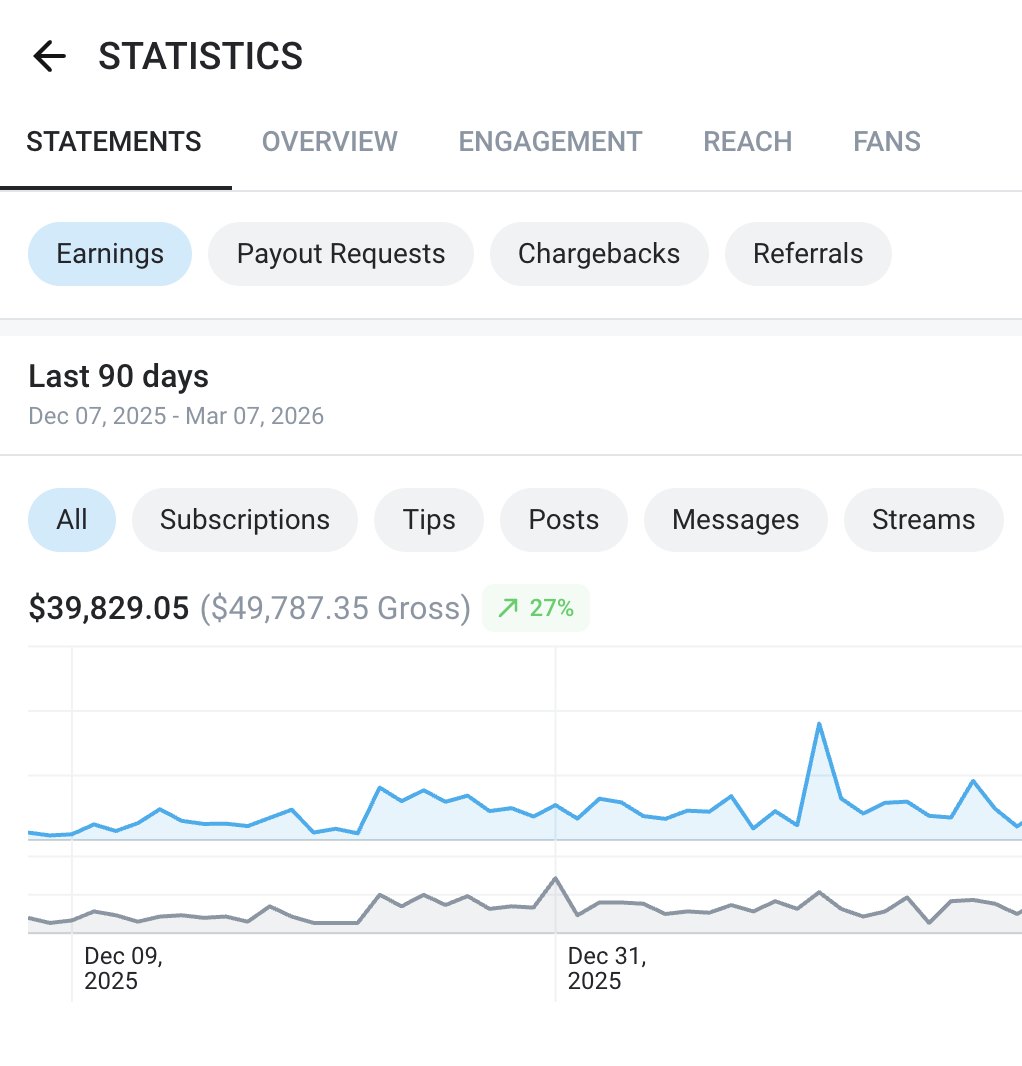
Task: Show Chargebacks statements
Action: (599, 254)
